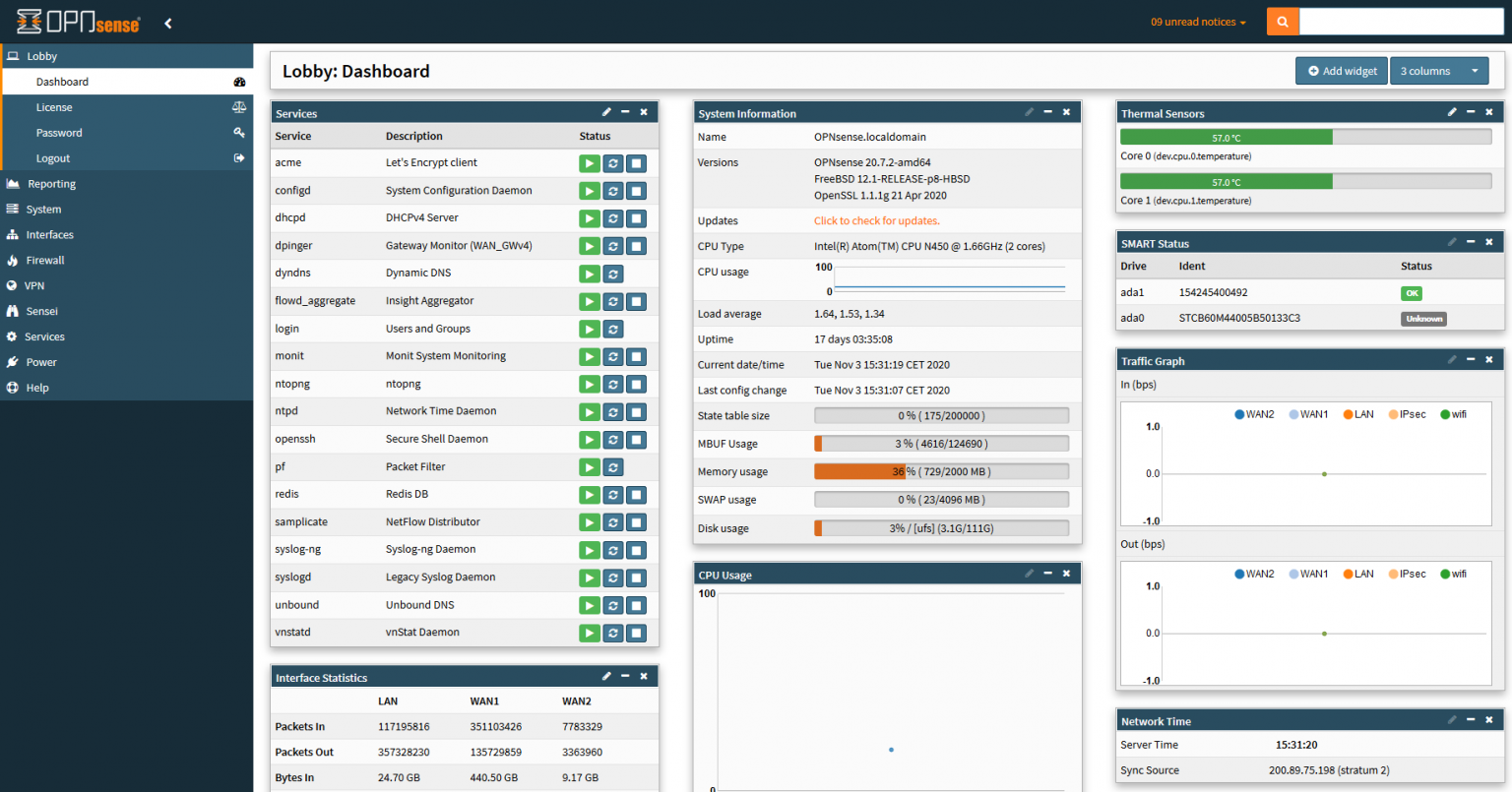Image resolution: width=1512 pixels, height=792 pixels.
Task: Open the Reporting menu
Action: click(126, 184)
